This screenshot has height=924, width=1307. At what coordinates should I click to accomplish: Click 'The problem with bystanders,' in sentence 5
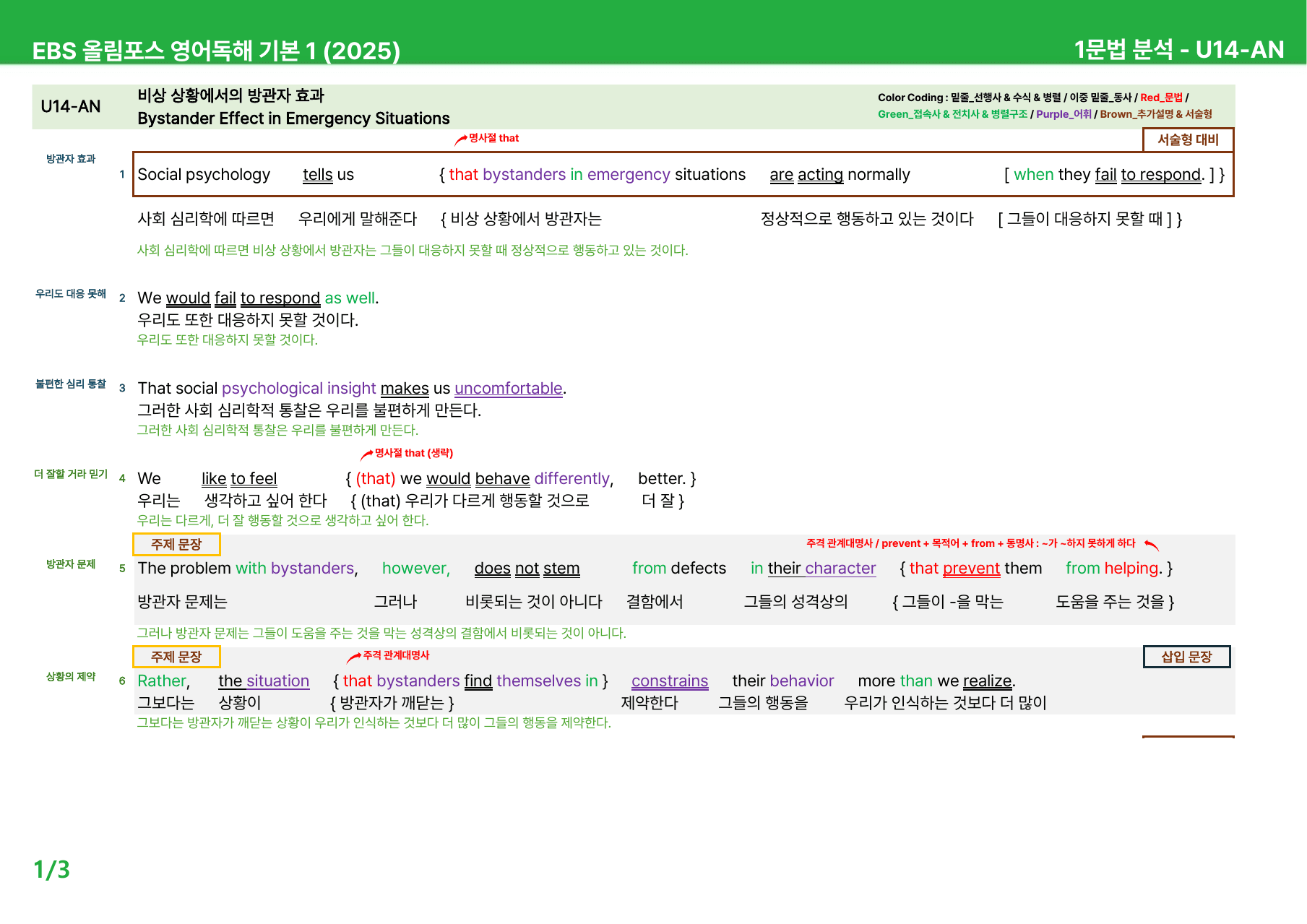pyautogui.click(x=248, y=569)
